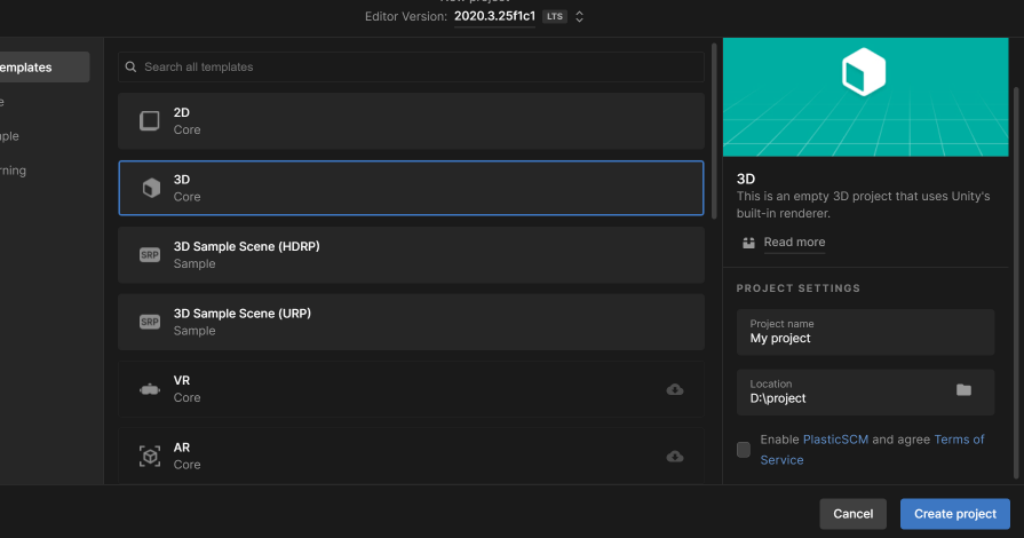Click the 3D template preview thumbnail

865,97
